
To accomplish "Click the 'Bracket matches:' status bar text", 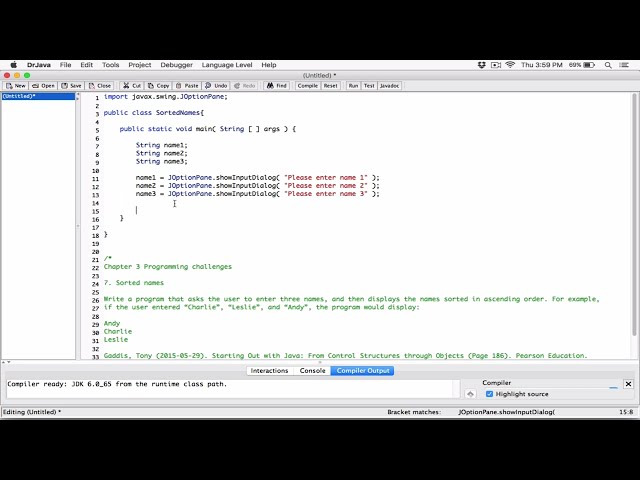I will click(414, 412).
